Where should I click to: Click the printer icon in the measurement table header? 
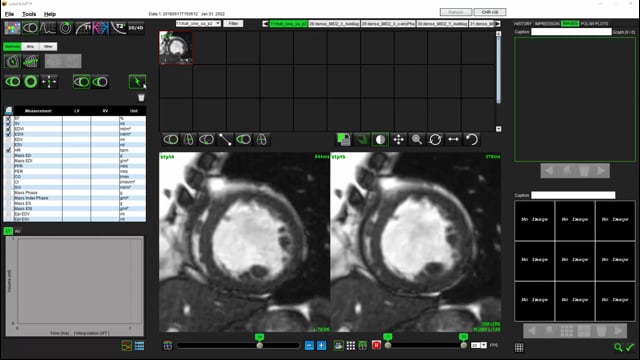pos(9,111)
